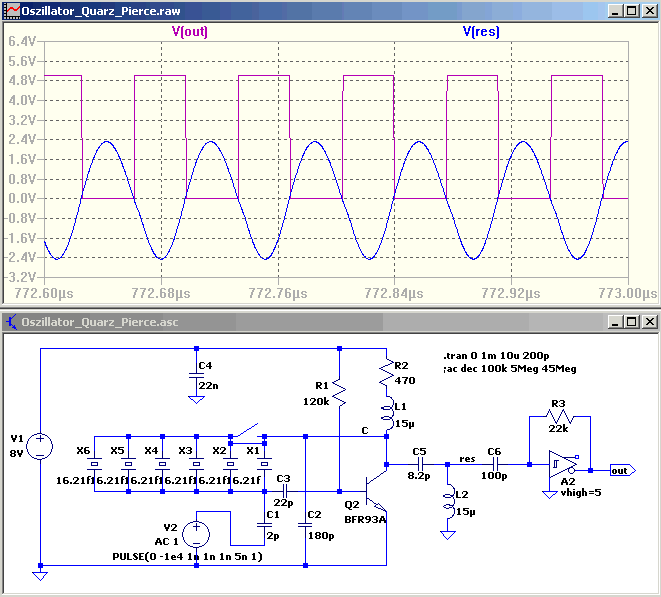661x597 pixels.
Task: Click the 0.0V vertical axis label
Action: pos(22,198)
